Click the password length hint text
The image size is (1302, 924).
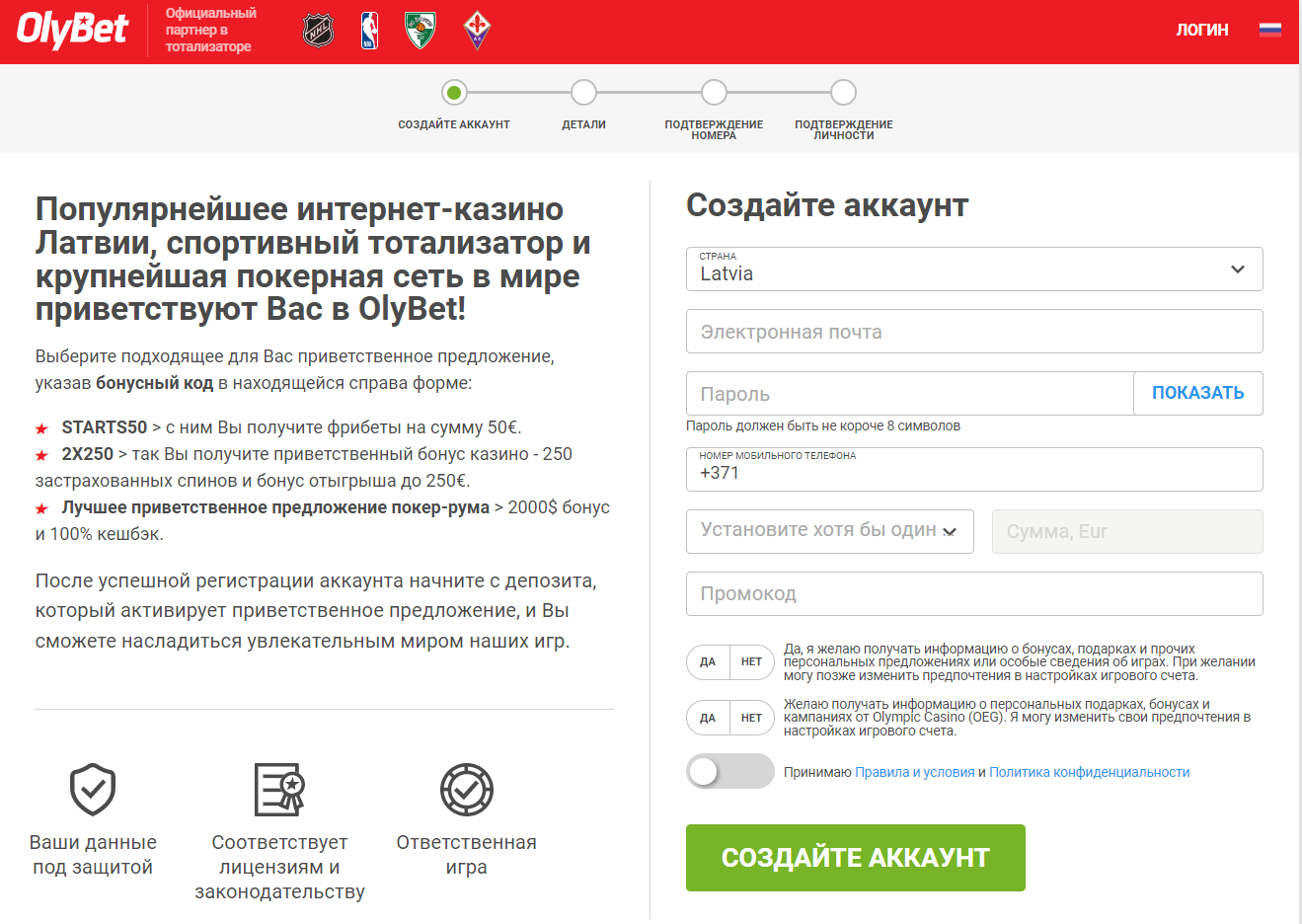(x=823, y=426)
